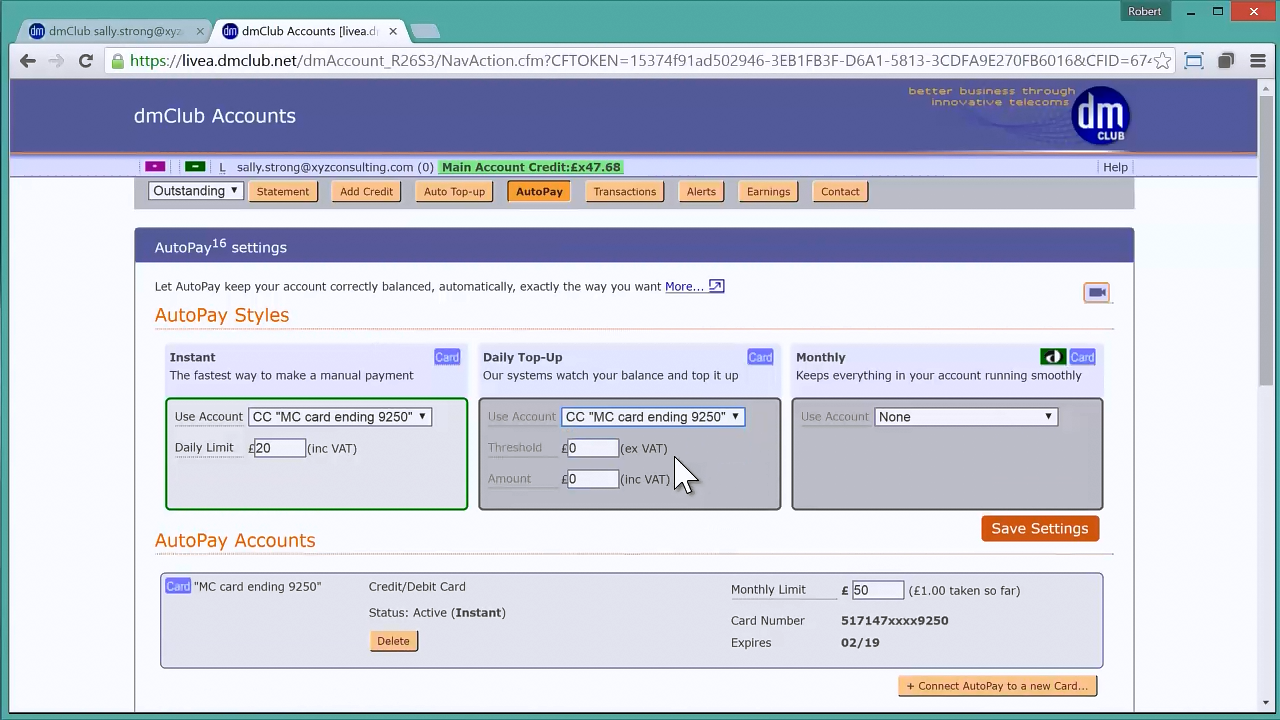Click the external link icon beside More

click(x=716, y=286)
